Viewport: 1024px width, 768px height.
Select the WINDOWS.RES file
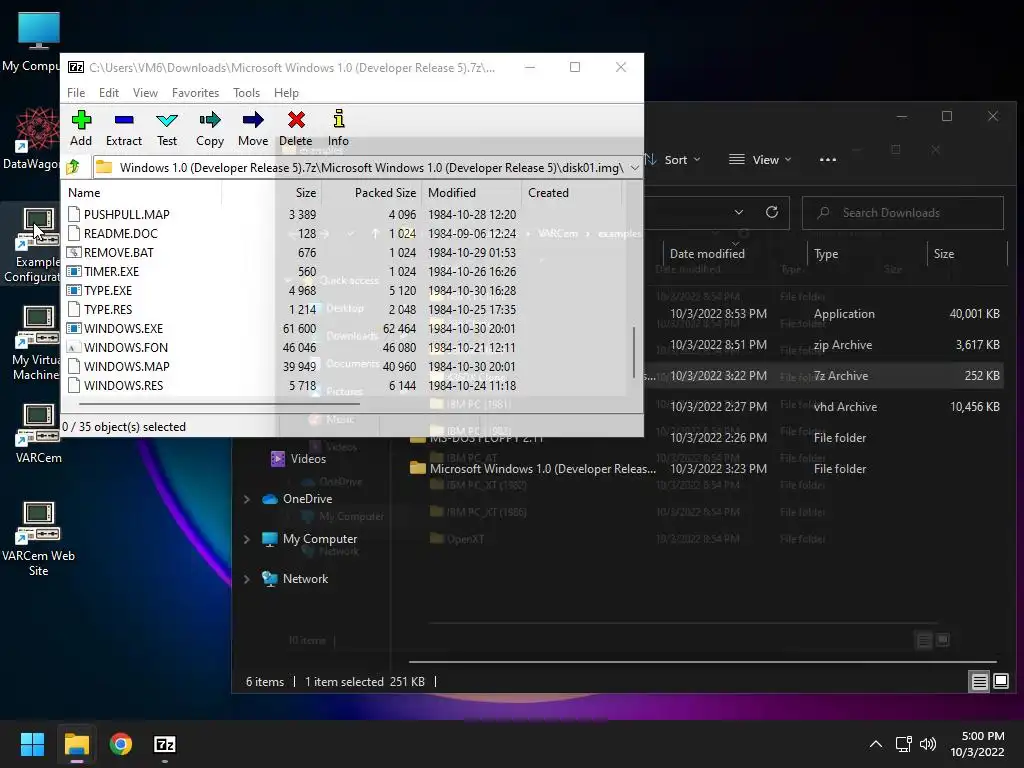(x=123, y=385)
